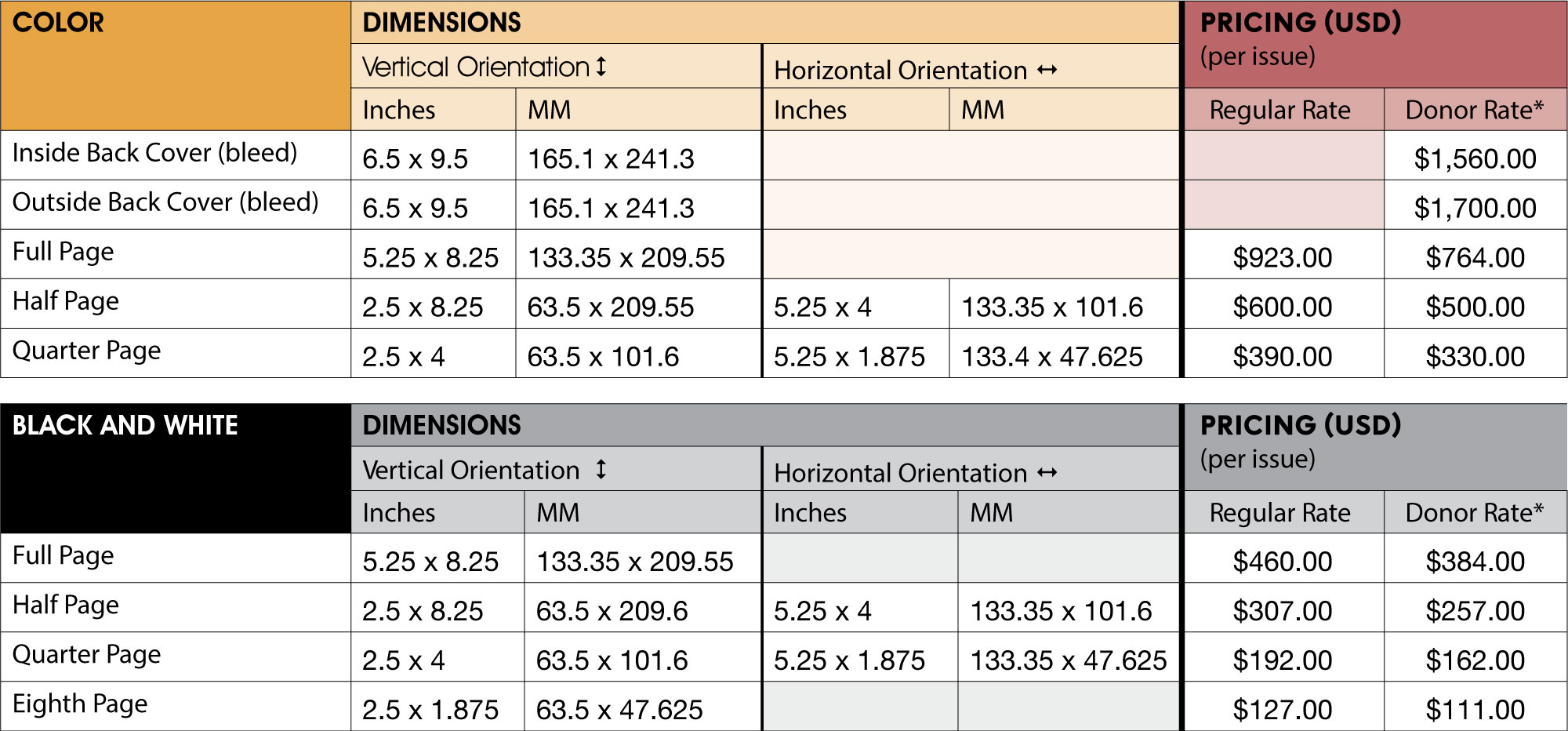Select the $923.00 regular rate cell
The height and width of the screenshot is (731, 1568).
(x=1283, y=255)
